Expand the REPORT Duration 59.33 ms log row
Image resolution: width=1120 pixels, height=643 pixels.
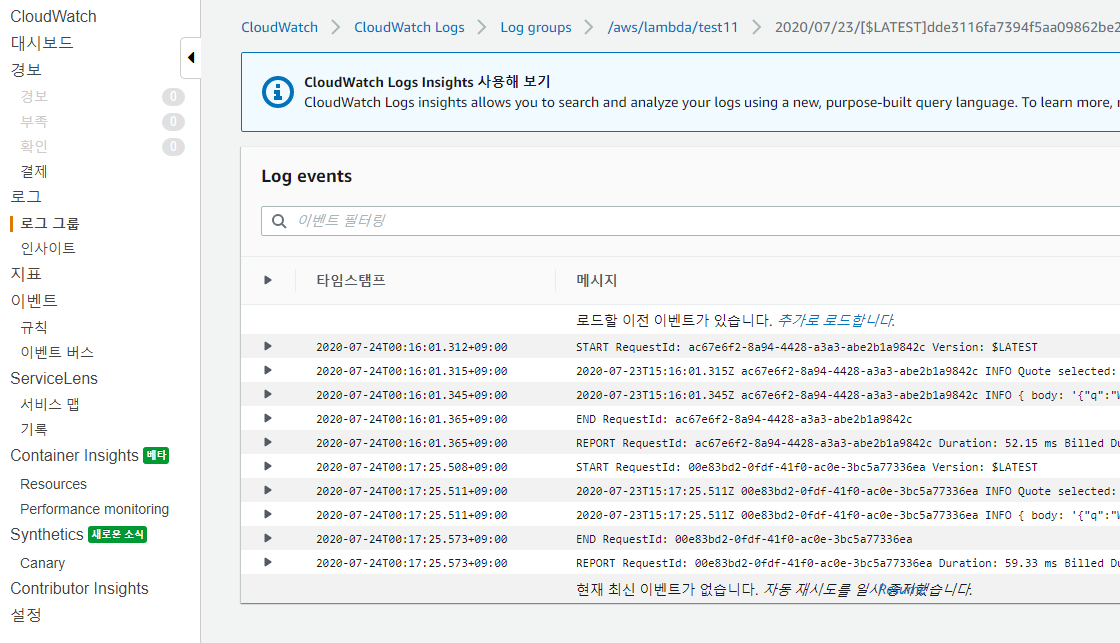(266, 562)
